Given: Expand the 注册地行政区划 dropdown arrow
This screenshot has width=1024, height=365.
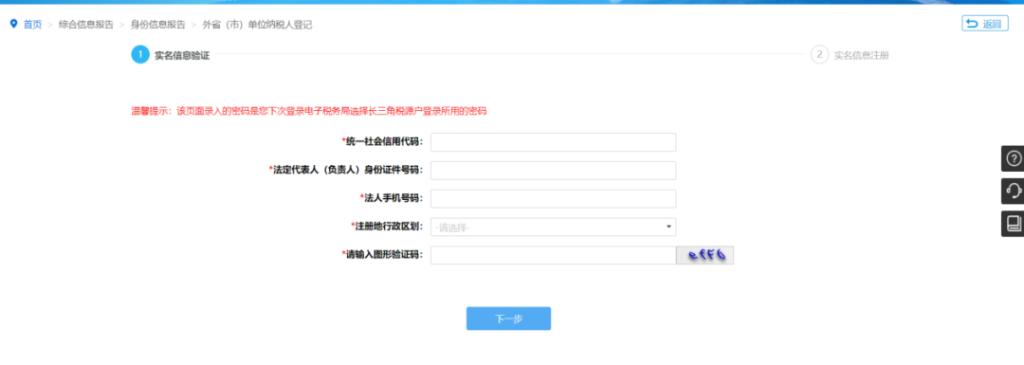Looking at the screenshot, I should [x=668, y=227].
